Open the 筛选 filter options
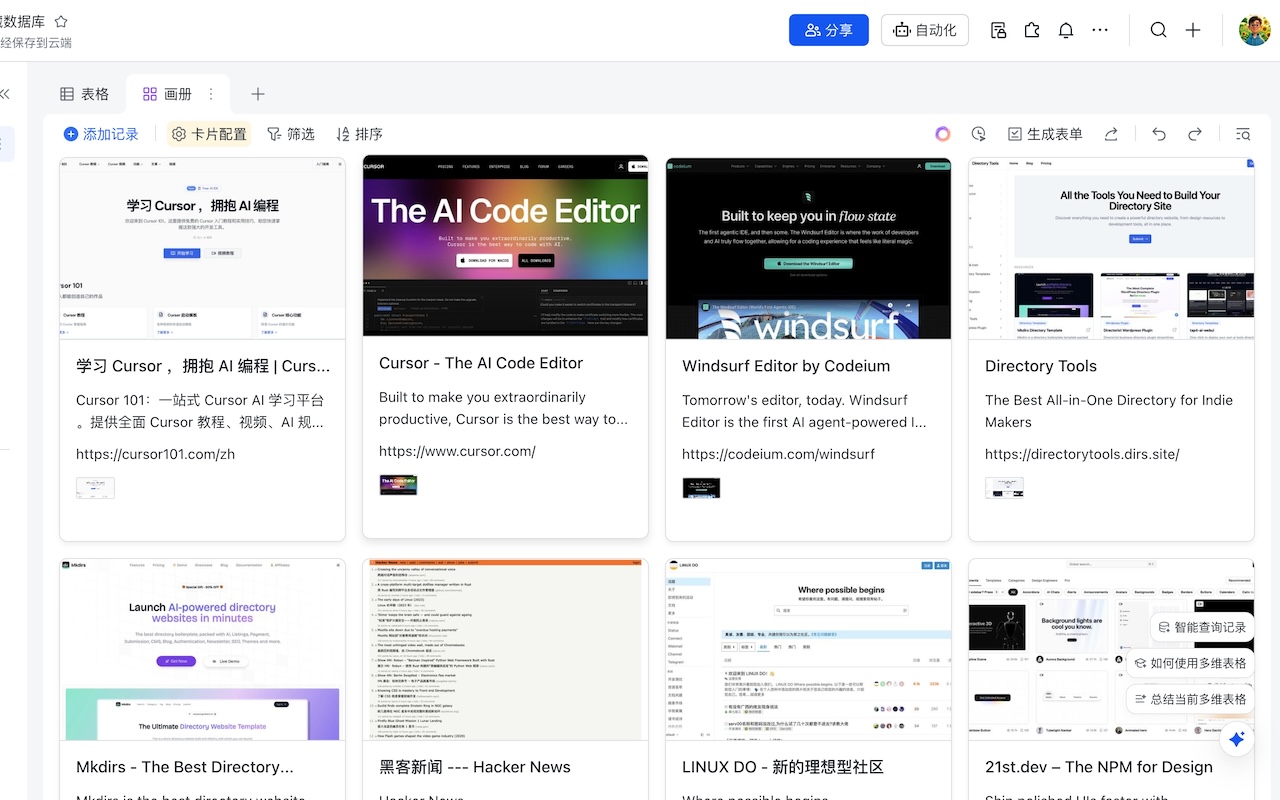The height and width of the screenshot is (800, 1280). pos(290,134)
